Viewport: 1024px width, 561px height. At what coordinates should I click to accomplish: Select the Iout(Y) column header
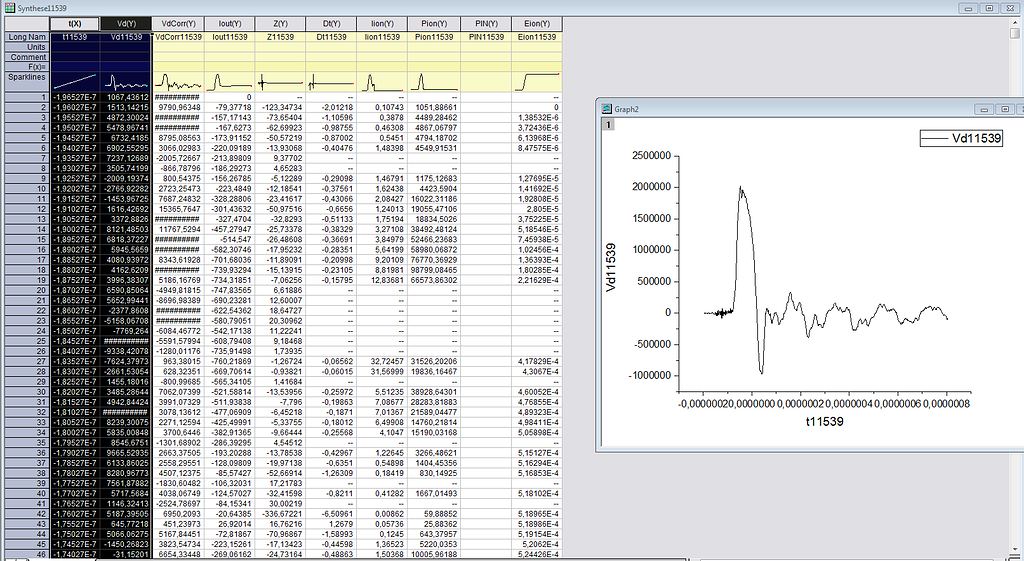click(229, 23)
